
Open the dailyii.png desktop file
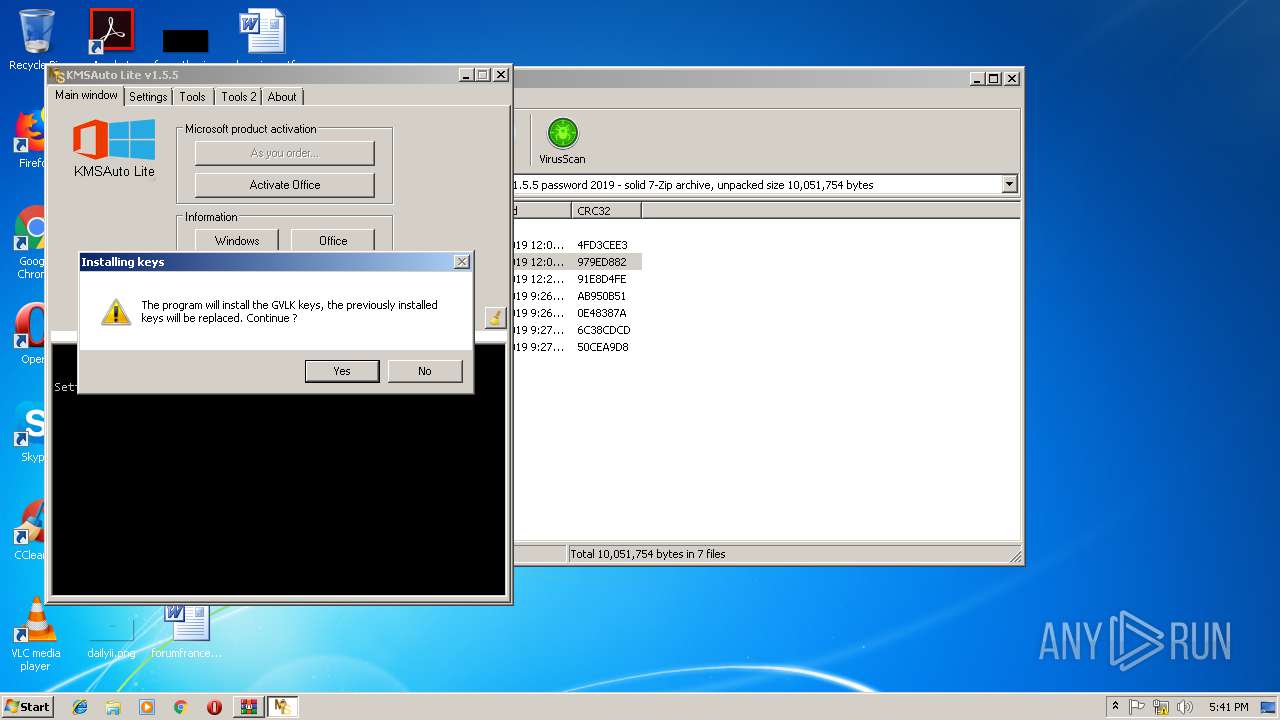pyautogui.click(x=111, y=634)
